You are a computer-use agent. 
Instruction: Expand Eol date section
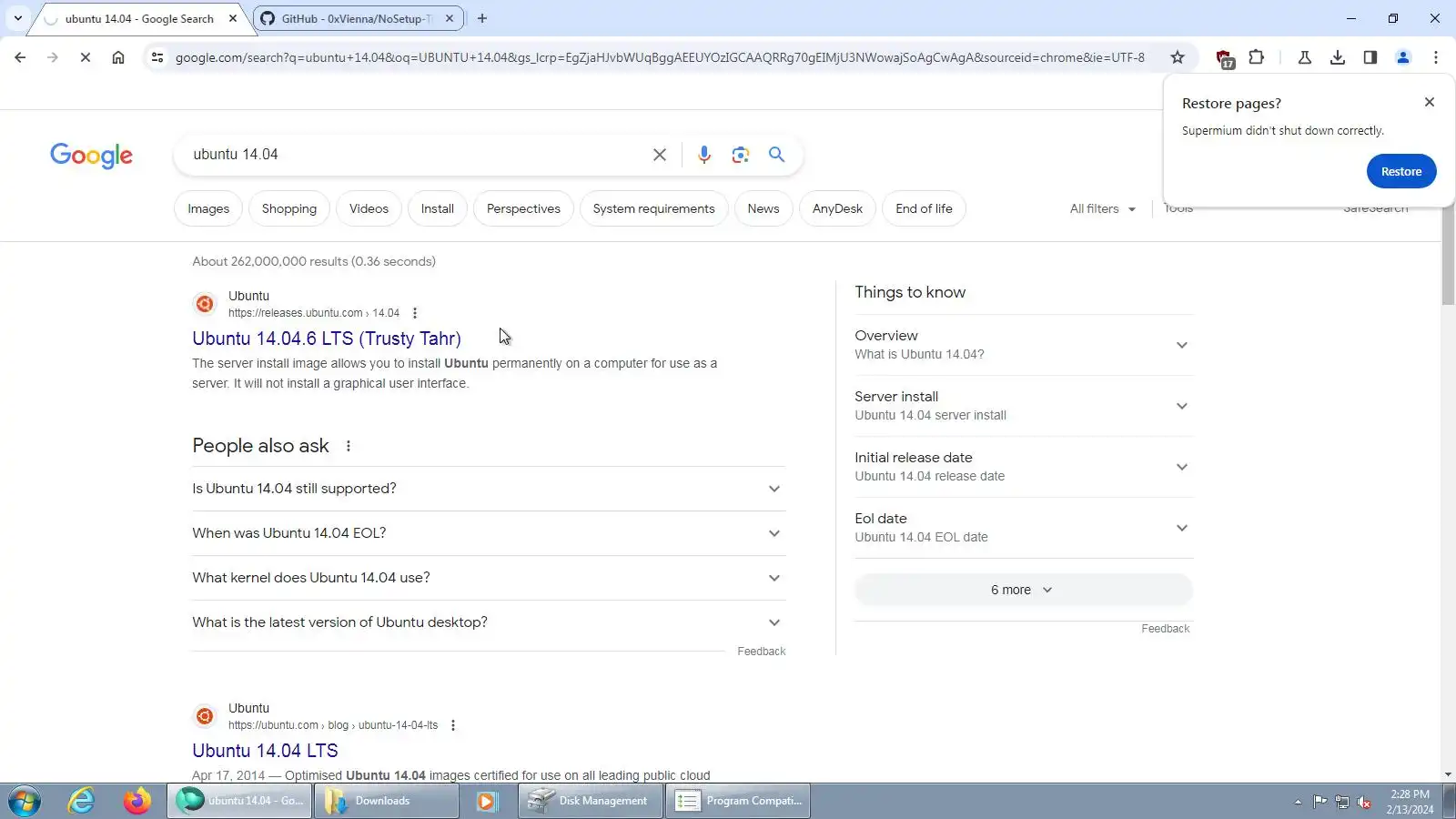click(1024, 528)
